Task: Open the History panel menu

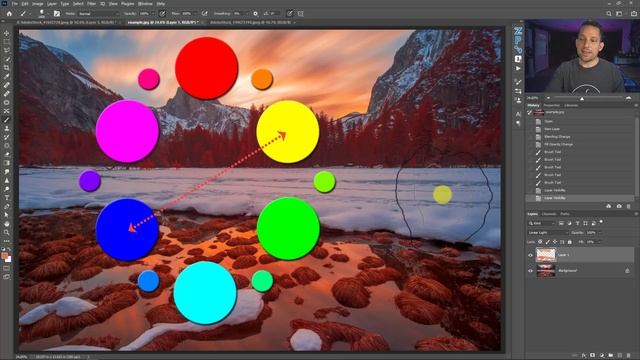Action: point(636,105)
